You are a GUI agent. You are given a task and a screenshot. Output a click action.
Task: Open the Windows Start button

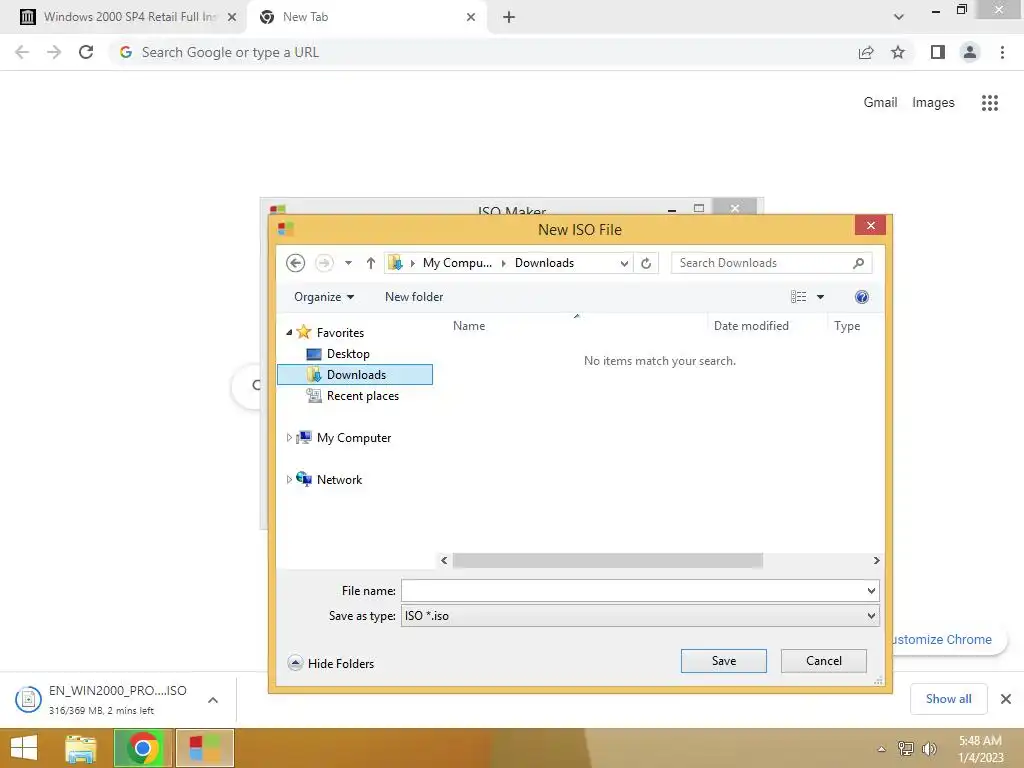24,748
